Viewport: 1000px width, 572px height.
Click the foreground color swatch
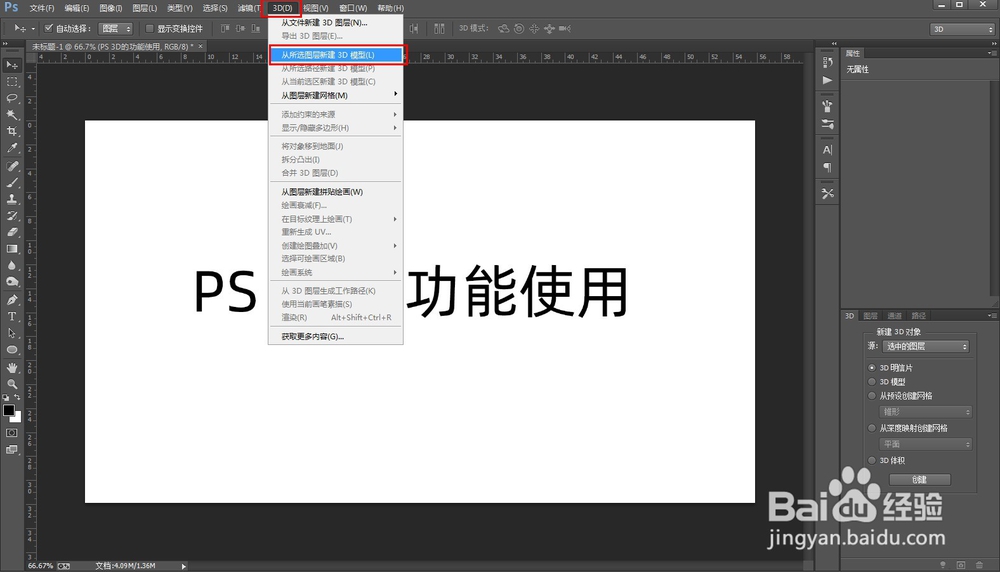(9, 410)
